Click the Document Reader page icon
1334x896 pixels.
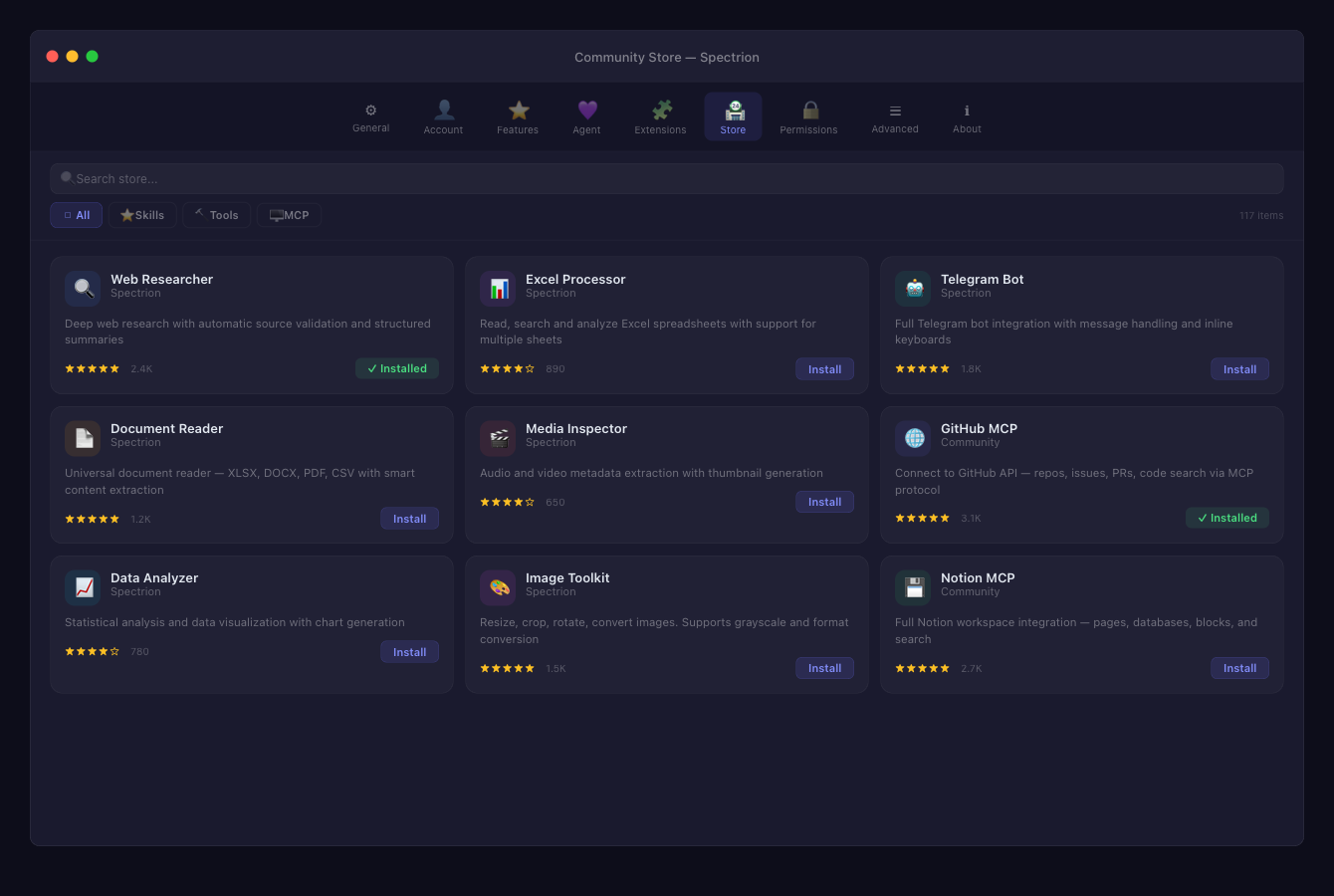pyautogui.click(x=83, y=437)
